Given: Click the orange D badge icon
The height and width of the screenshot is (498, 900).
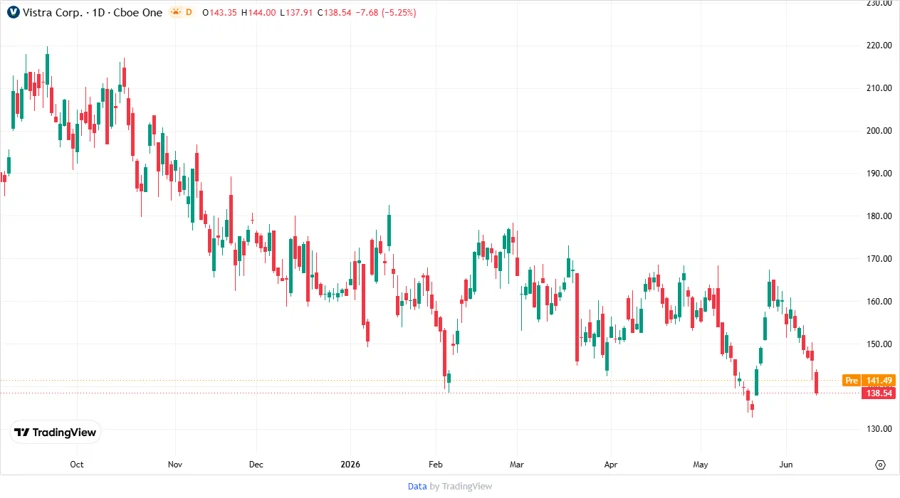Looking at the screenshot, I should (x=189, y=12).
